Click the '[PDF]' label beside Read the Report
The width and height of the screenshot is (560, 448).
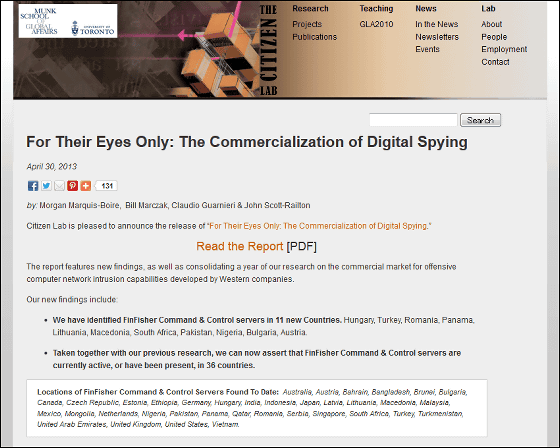point(301,247)
